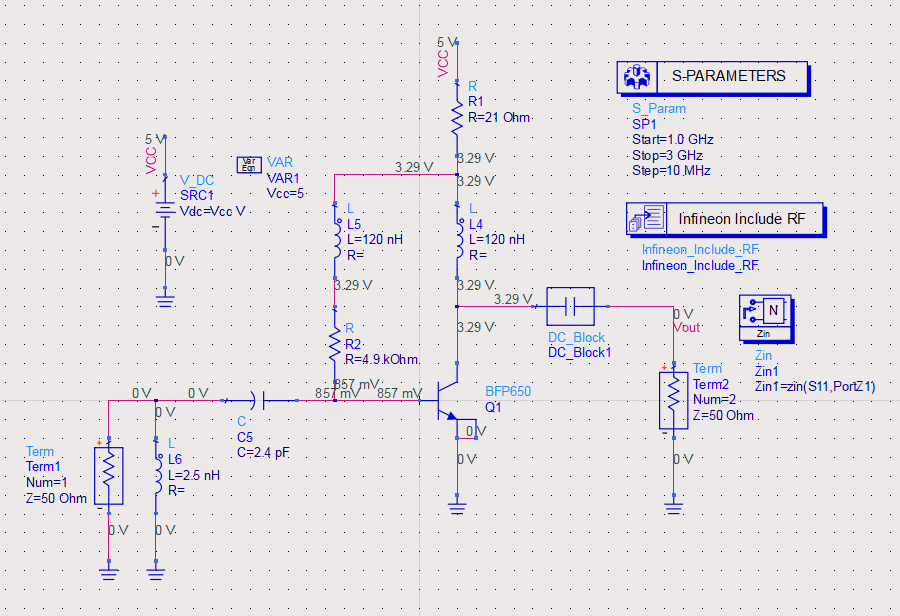Edit the Stop=3 GHz sweep parameter

667,156
